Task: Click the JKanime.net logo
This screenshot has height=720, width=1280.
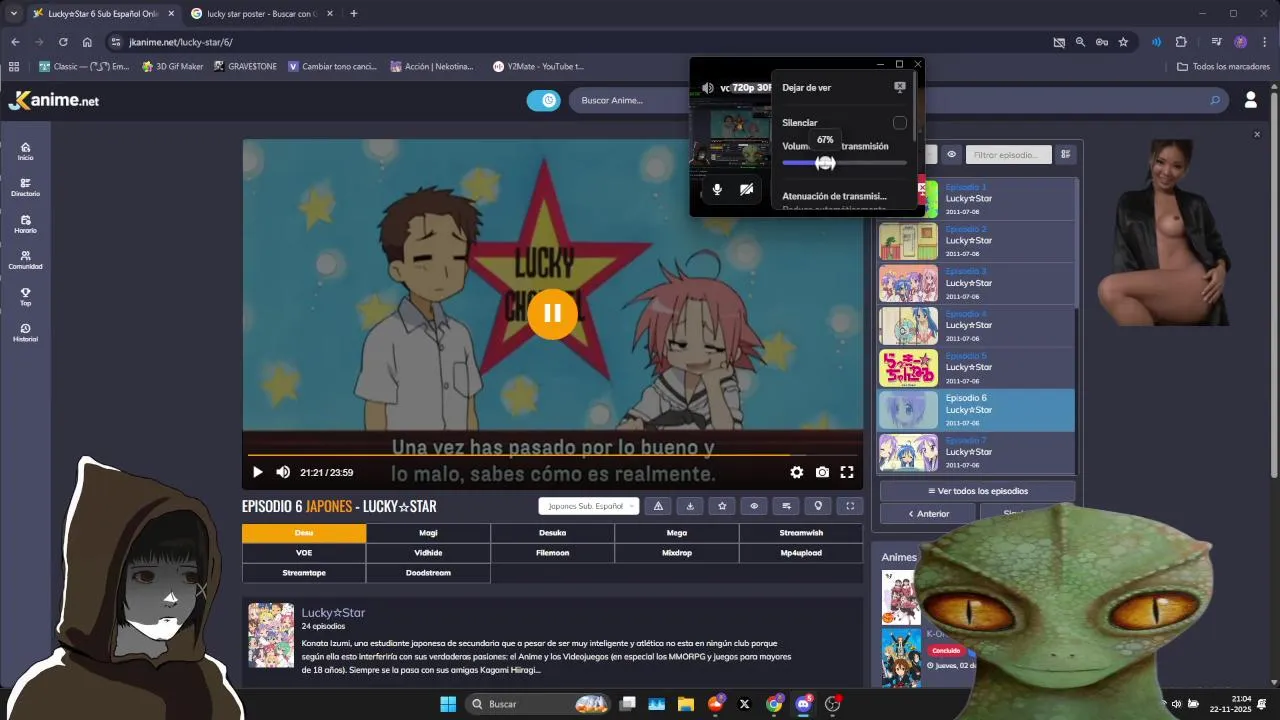Action: [54, 100]
